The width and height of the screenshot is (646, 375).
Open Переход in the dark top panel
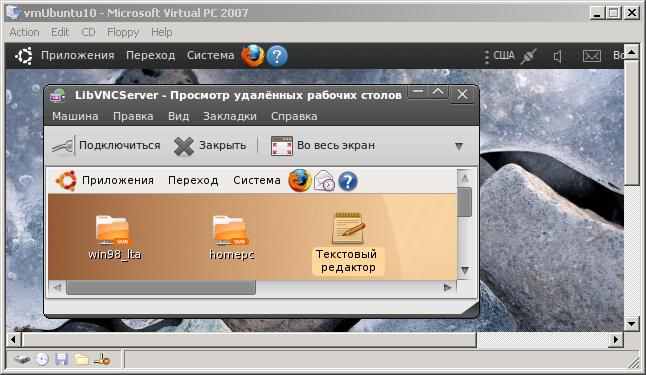(x=150, y=55)
